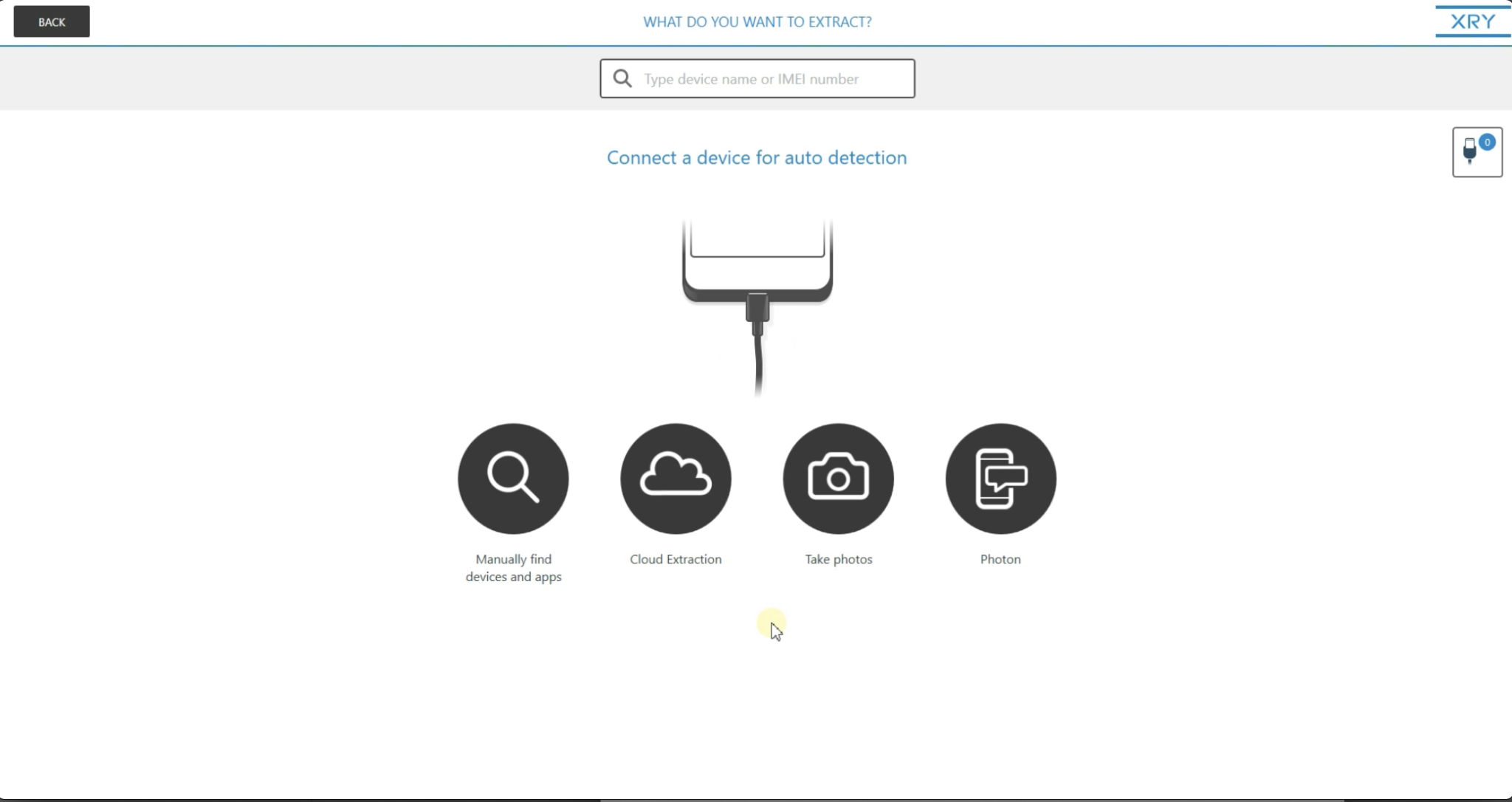Select the Manually find devices and apps tool

[512, 479]
